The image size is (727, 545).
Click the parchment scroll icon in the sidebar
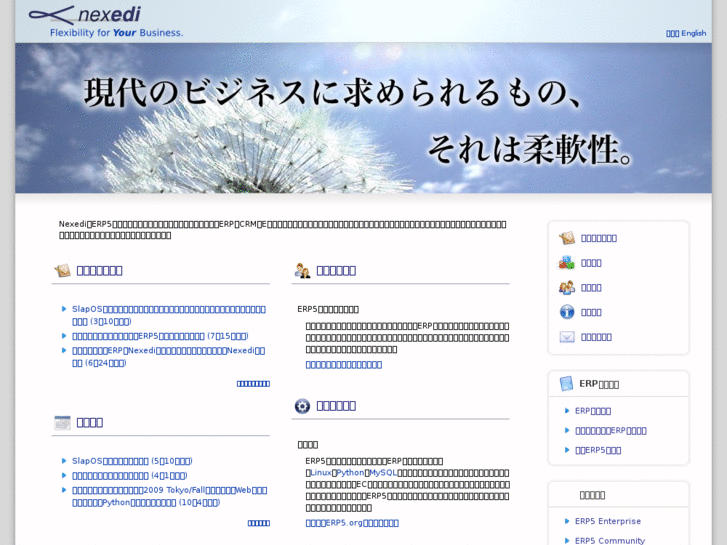(x=567, y=238)
